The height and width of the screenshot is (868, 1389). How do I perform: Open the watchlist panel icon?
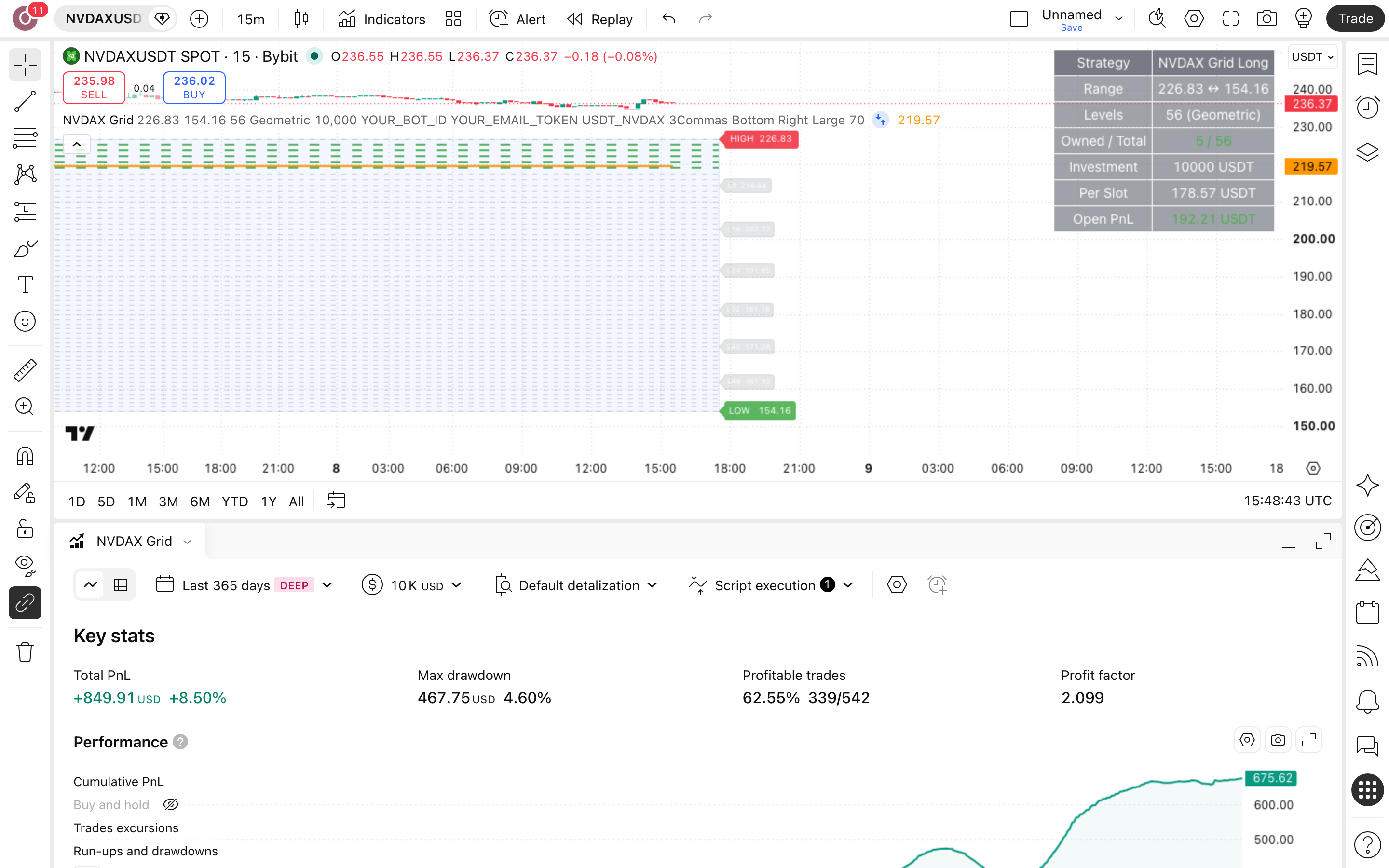click(x=1367, y=64)
